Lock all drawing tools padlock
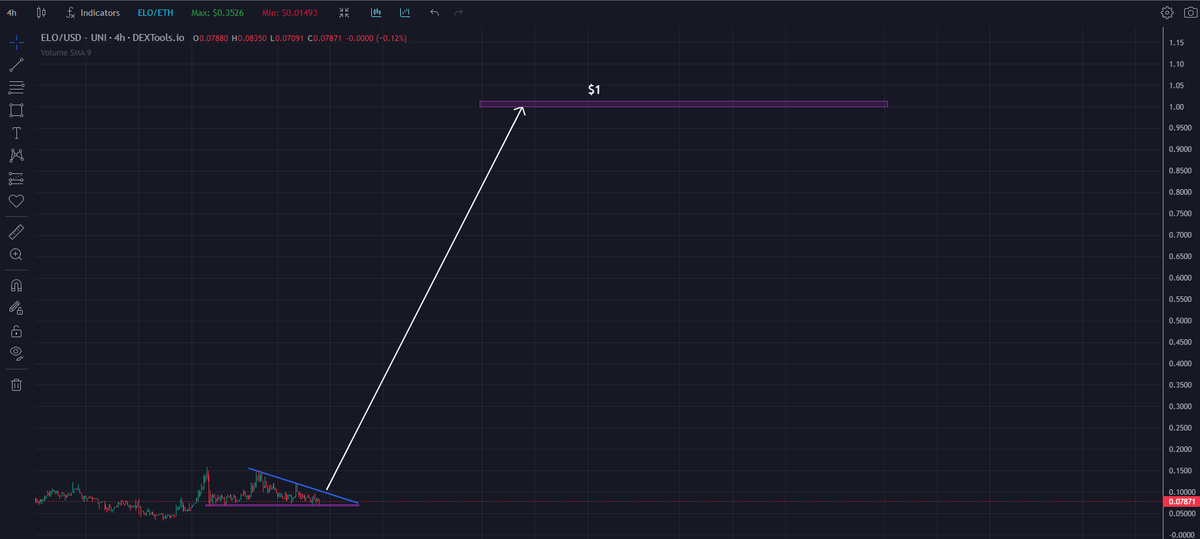 pyautogui.click(x=16, y=331)
